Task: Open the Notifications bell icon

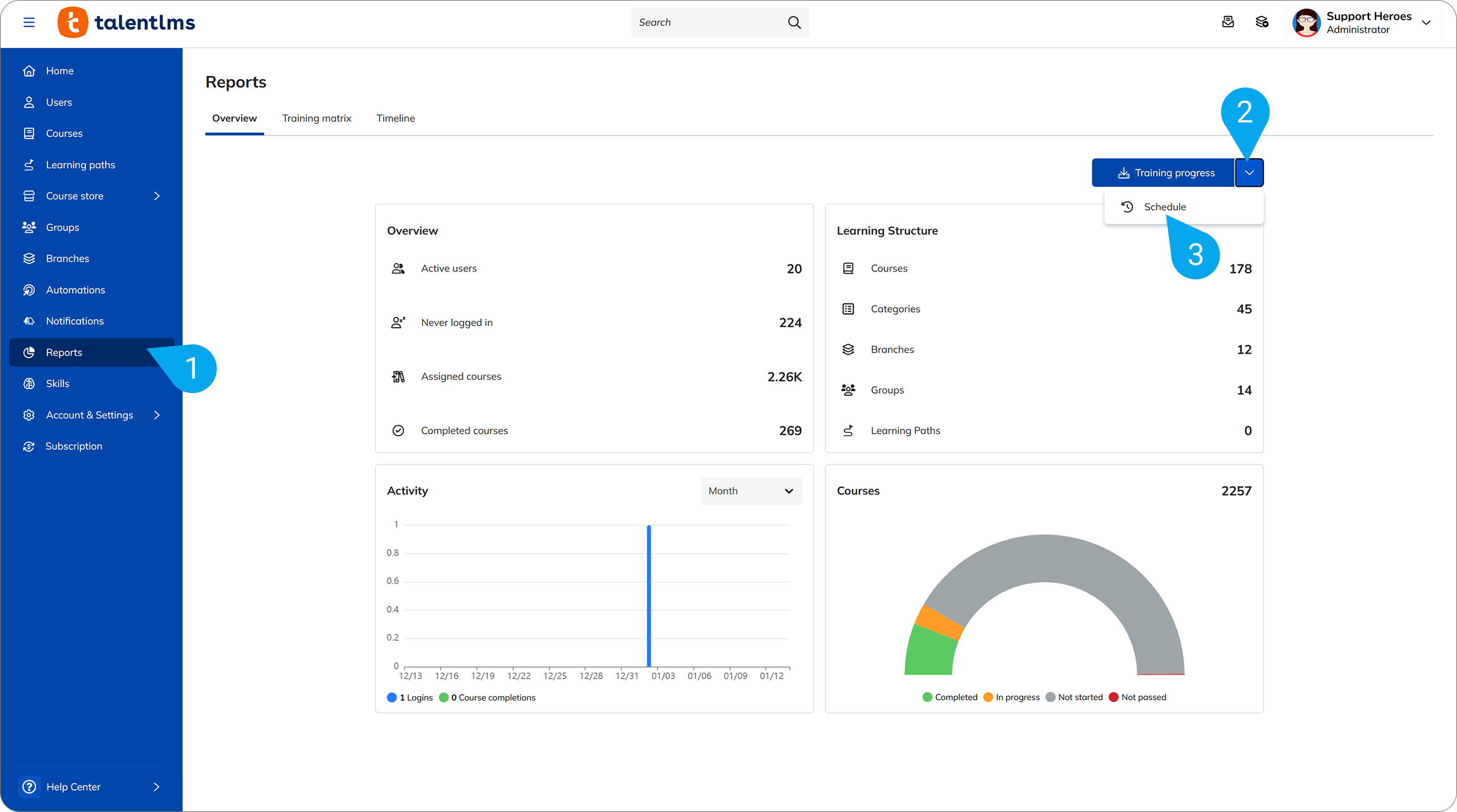Action: [x=29, y=321]
